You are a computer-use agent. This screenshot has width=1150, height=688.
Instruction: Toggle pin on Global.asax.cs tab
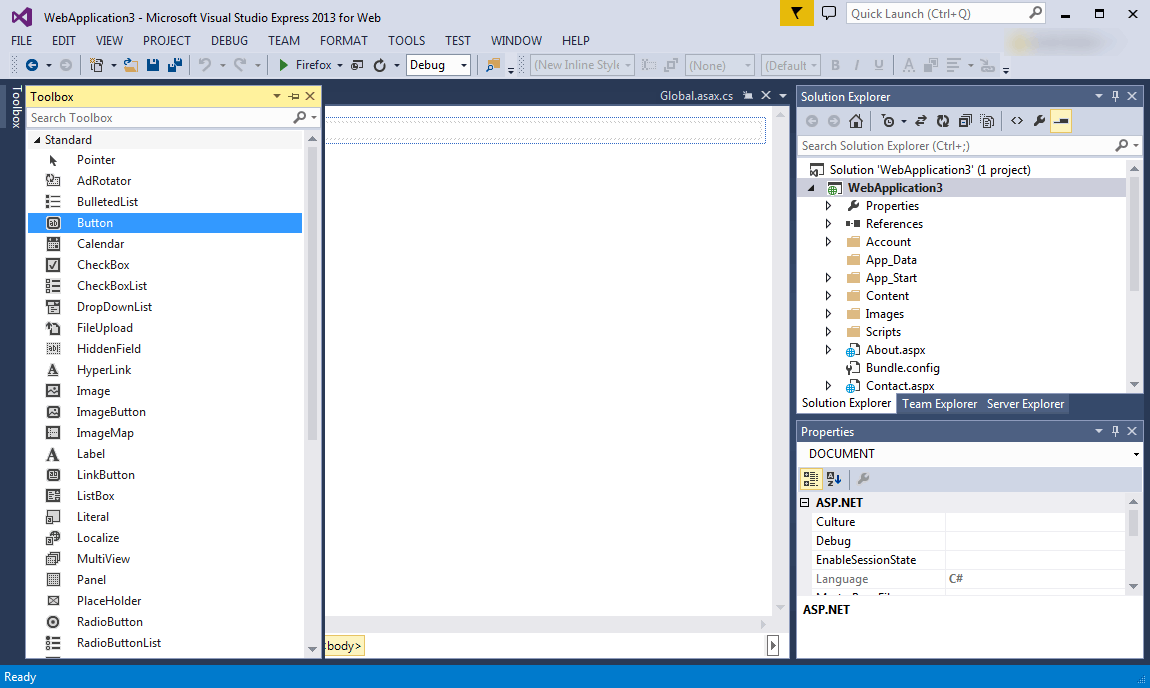click(x=748, y=95)
